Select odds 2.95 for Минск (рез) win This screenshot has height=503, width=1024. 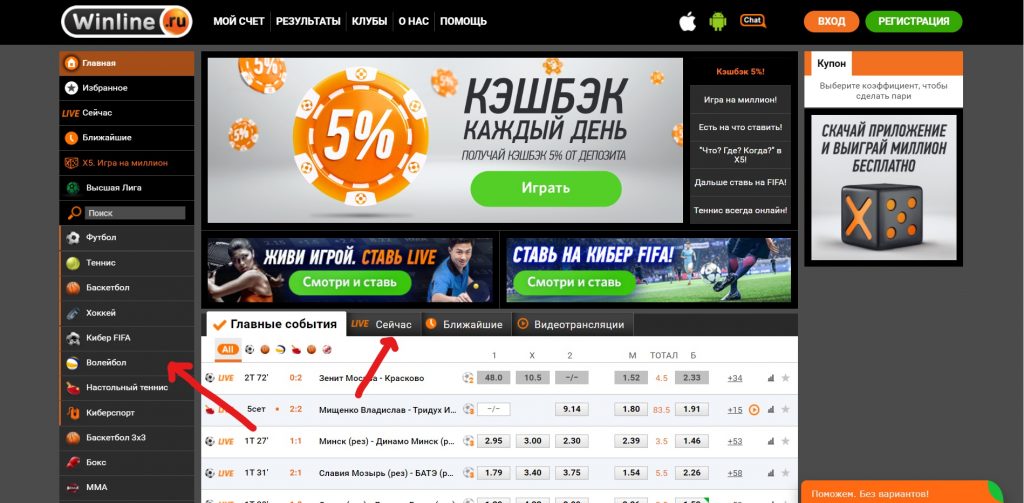(493, 441)
